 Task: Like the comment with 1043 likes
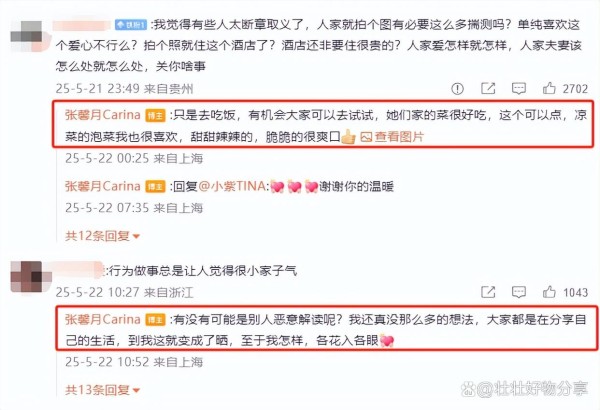pos(549,292)
